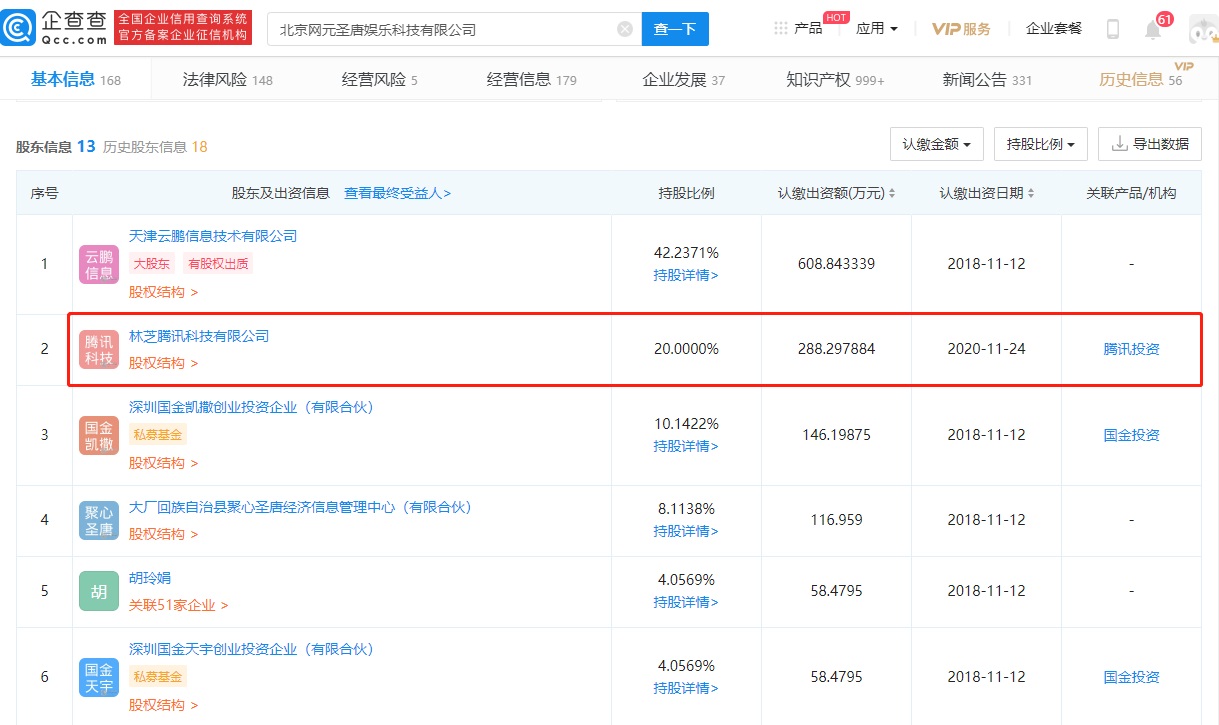The image size is (1219, 725).
Task: Click the 云鹏信息 shareholder avatar
Action: tap(98, 263)
